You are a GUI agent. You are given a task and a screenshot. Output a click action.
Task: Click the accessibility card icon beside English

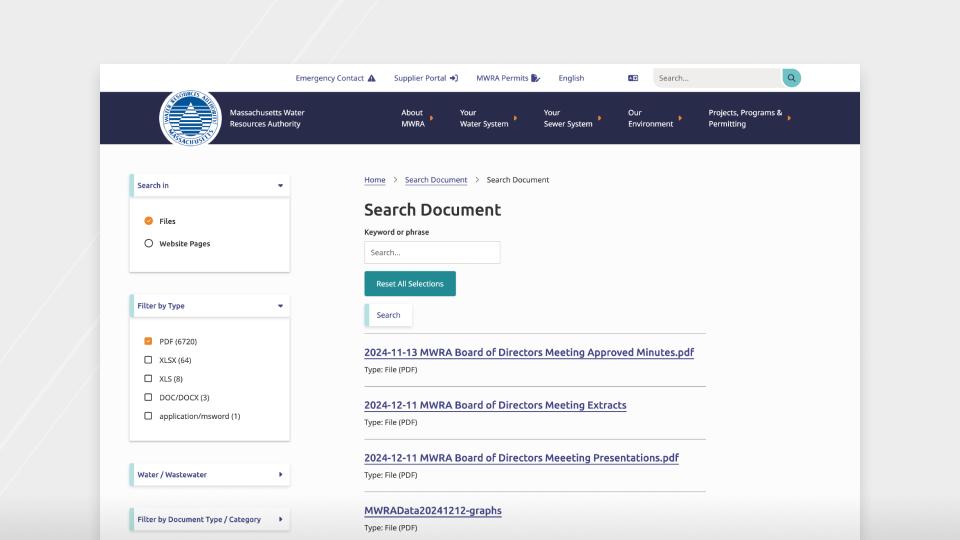coord(633,78)
